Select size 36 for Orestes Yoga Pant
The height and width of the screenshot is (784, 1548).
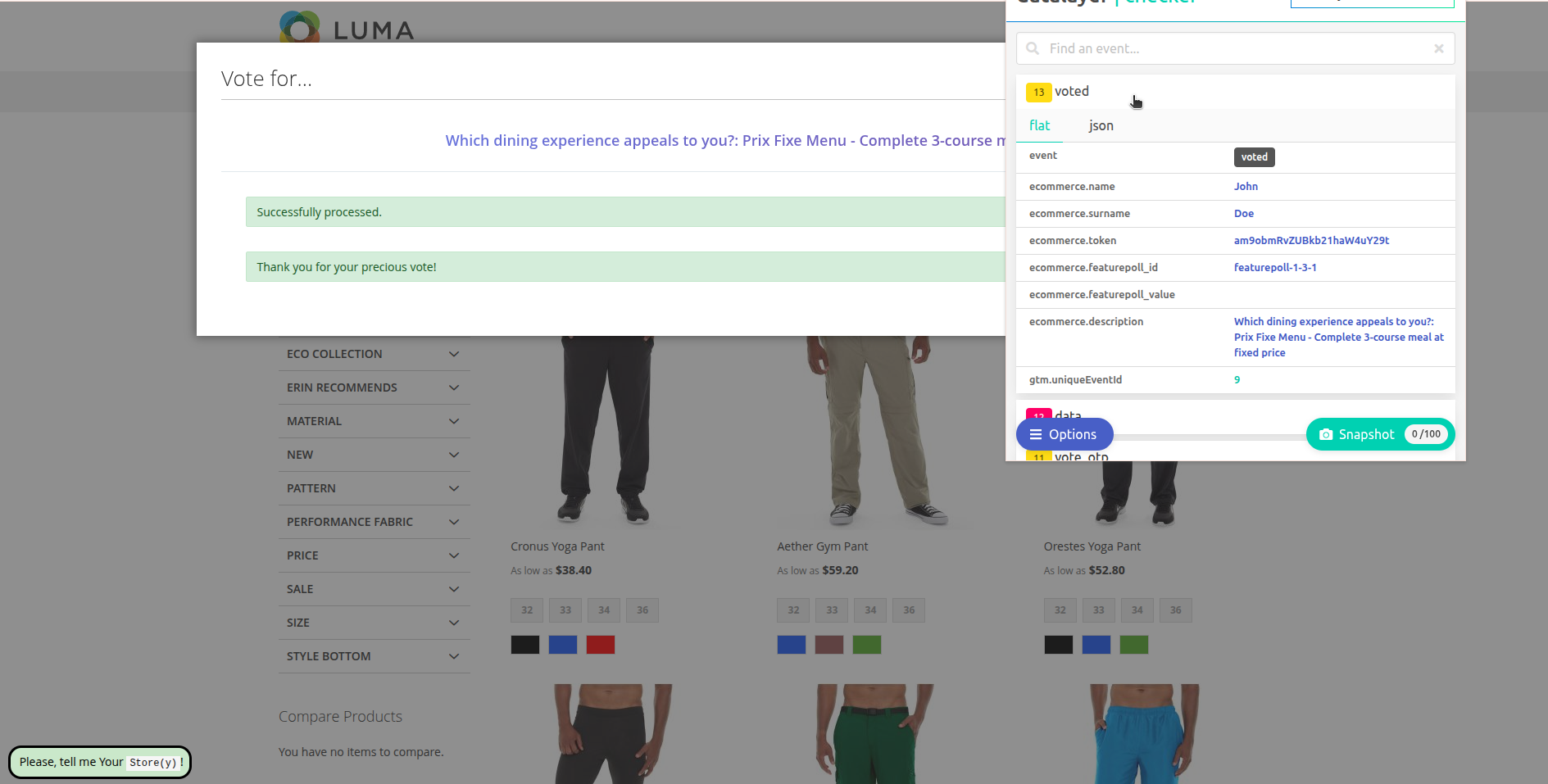click(x=1175, y=610)
